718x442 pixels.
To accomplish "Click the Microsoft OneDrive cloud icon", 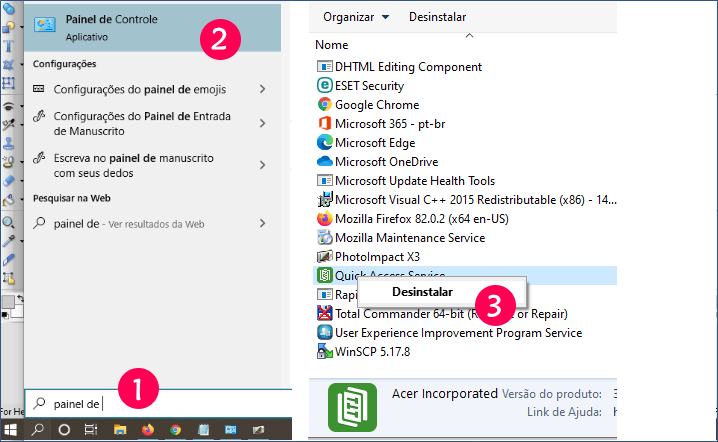I will [x=324, y=161].
